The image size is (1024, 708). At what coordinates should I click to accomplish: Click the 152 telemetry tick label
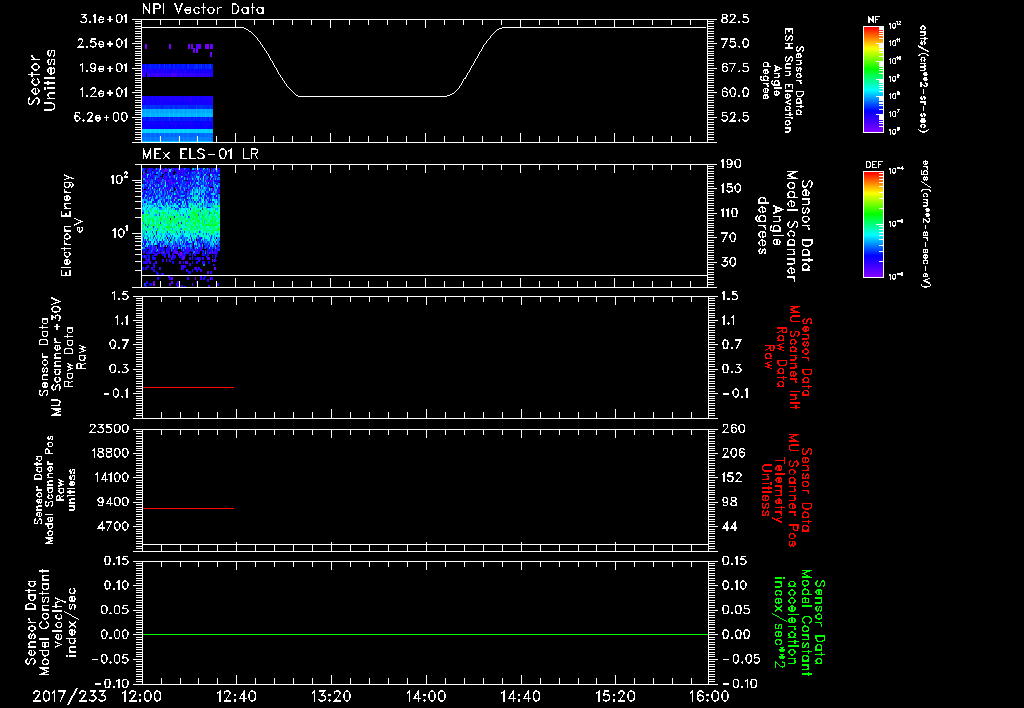click(x=732, y=477)
